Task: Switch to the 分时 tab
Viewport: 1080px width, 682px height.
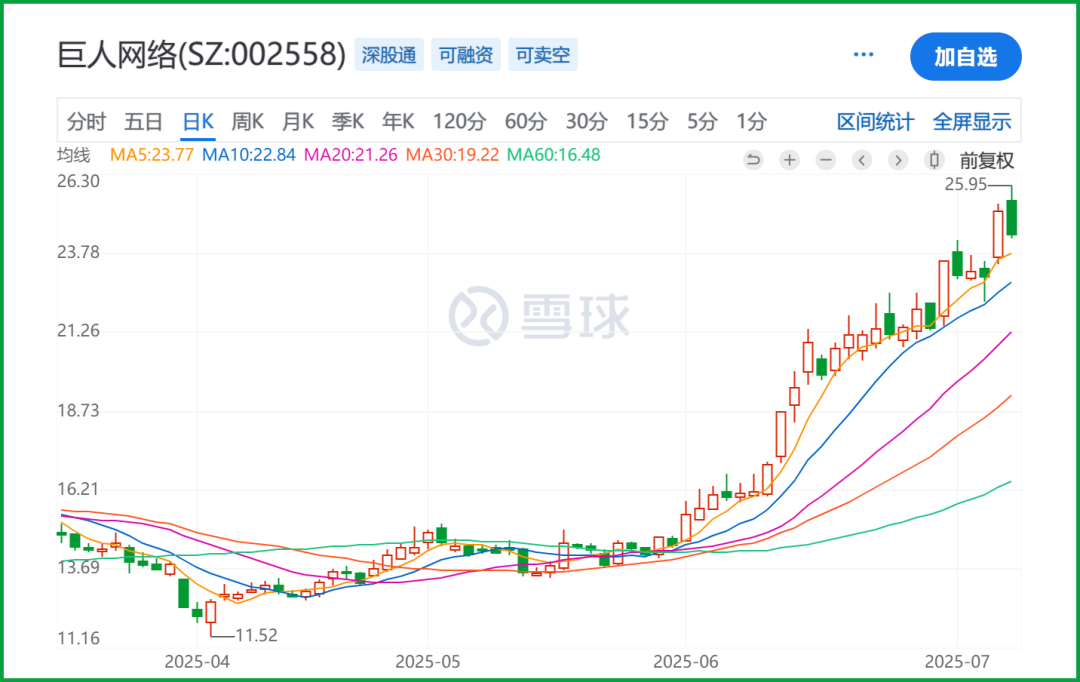Action: pos(86,122)
